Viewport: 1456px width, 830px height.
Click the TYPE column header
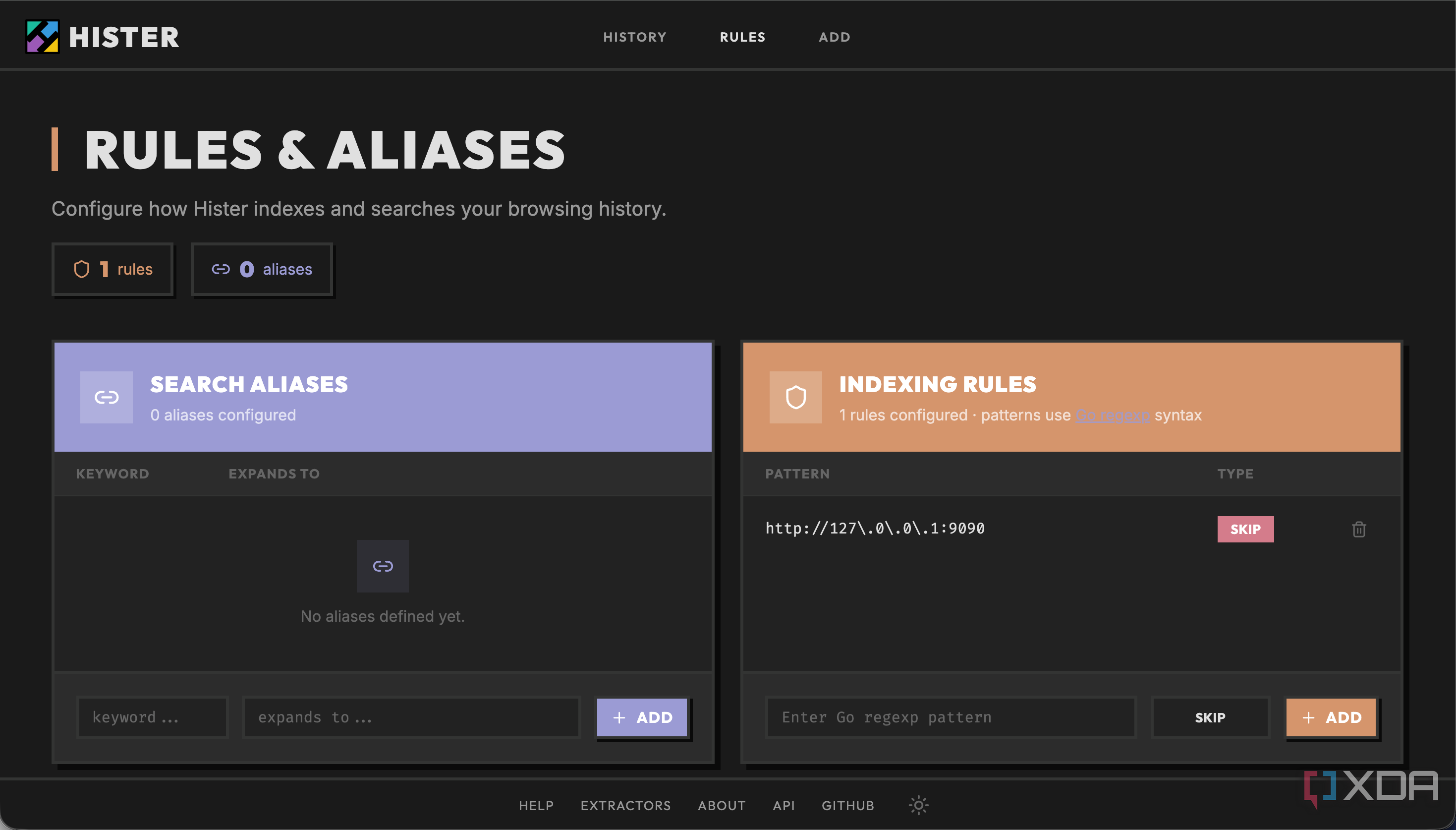1235,474
